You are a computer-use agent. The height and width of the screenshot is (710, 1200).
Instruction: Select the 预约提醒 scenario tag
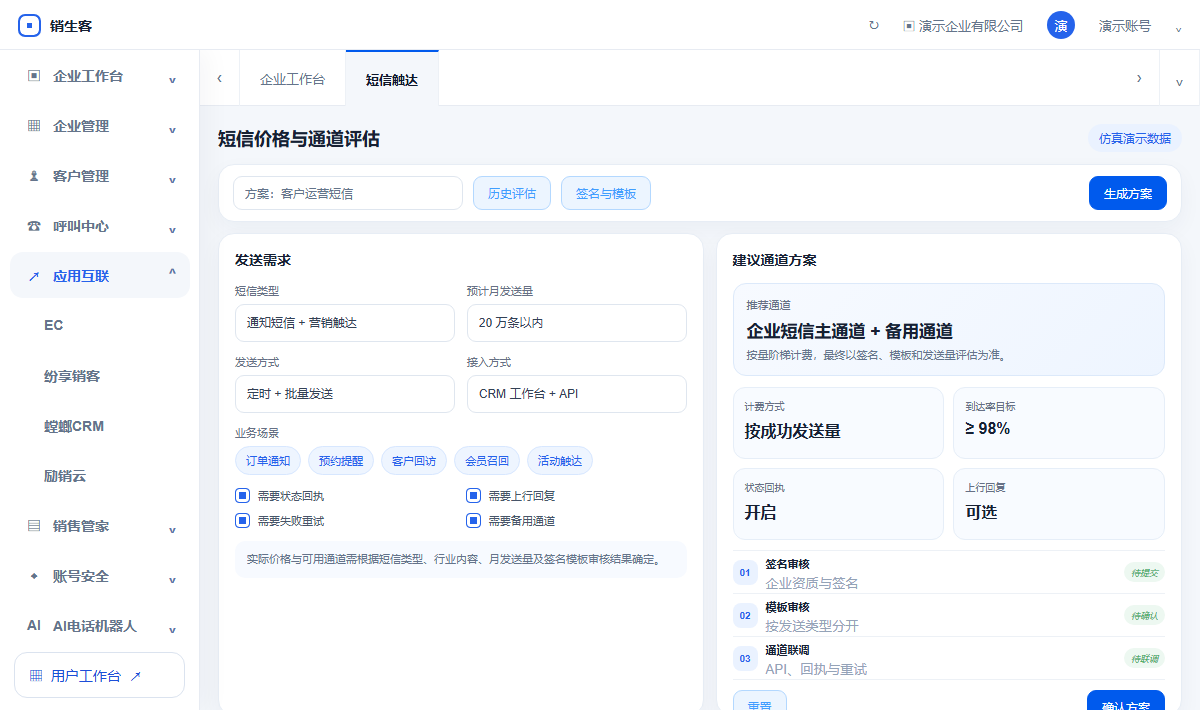341,461
